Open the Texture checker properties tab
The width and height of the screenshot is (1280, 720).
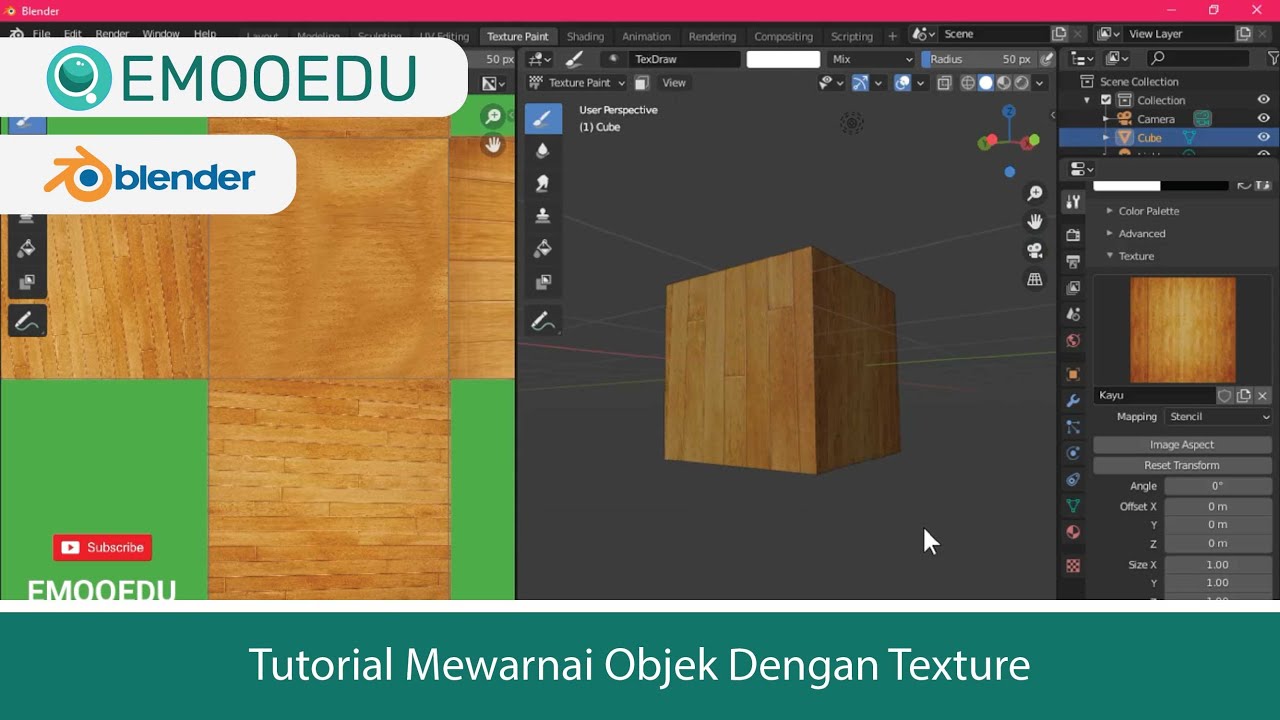tap(1073, 565)
